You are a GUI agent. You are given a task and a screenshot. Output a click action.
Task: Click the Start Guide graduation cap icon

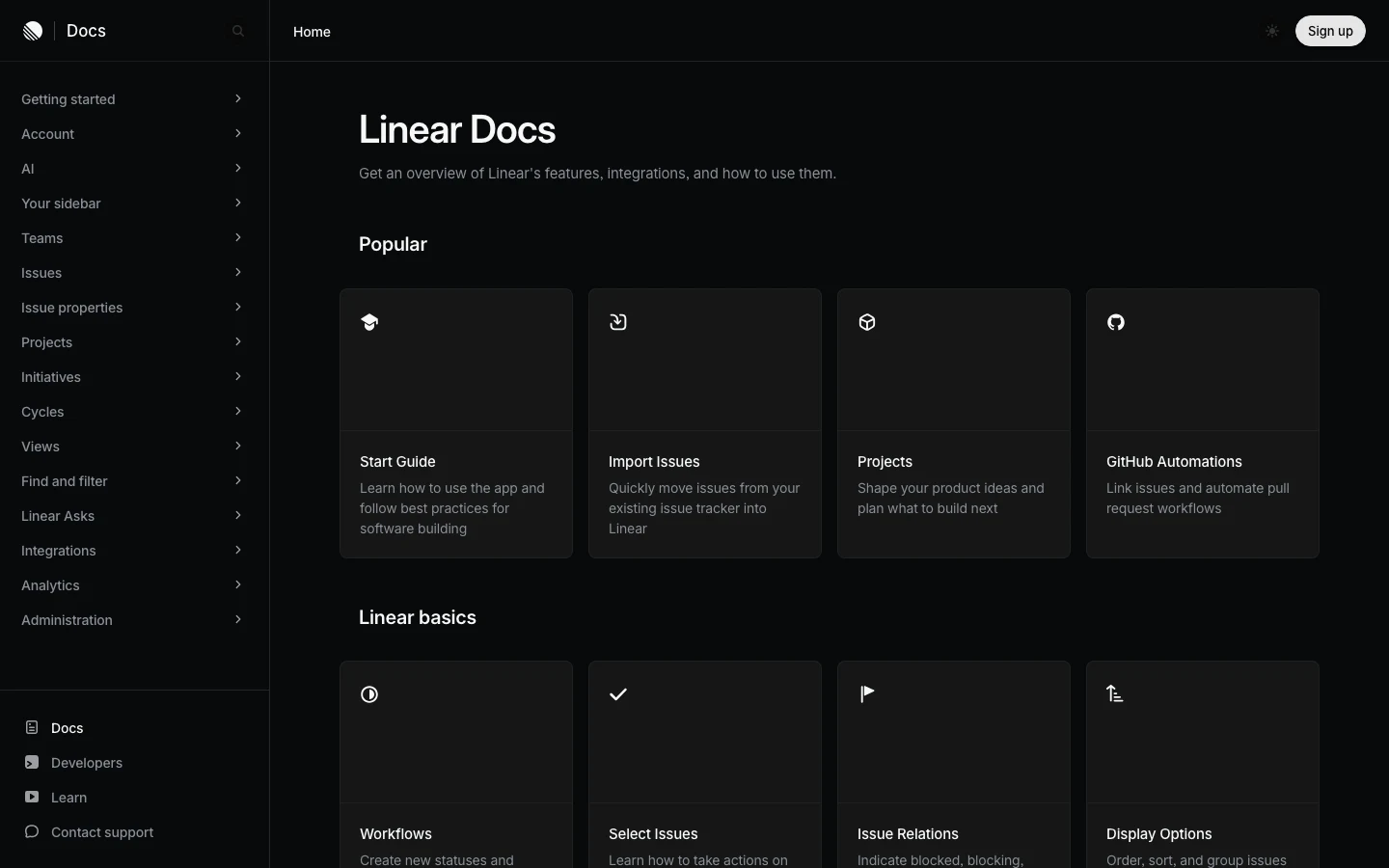pos(369,322)
